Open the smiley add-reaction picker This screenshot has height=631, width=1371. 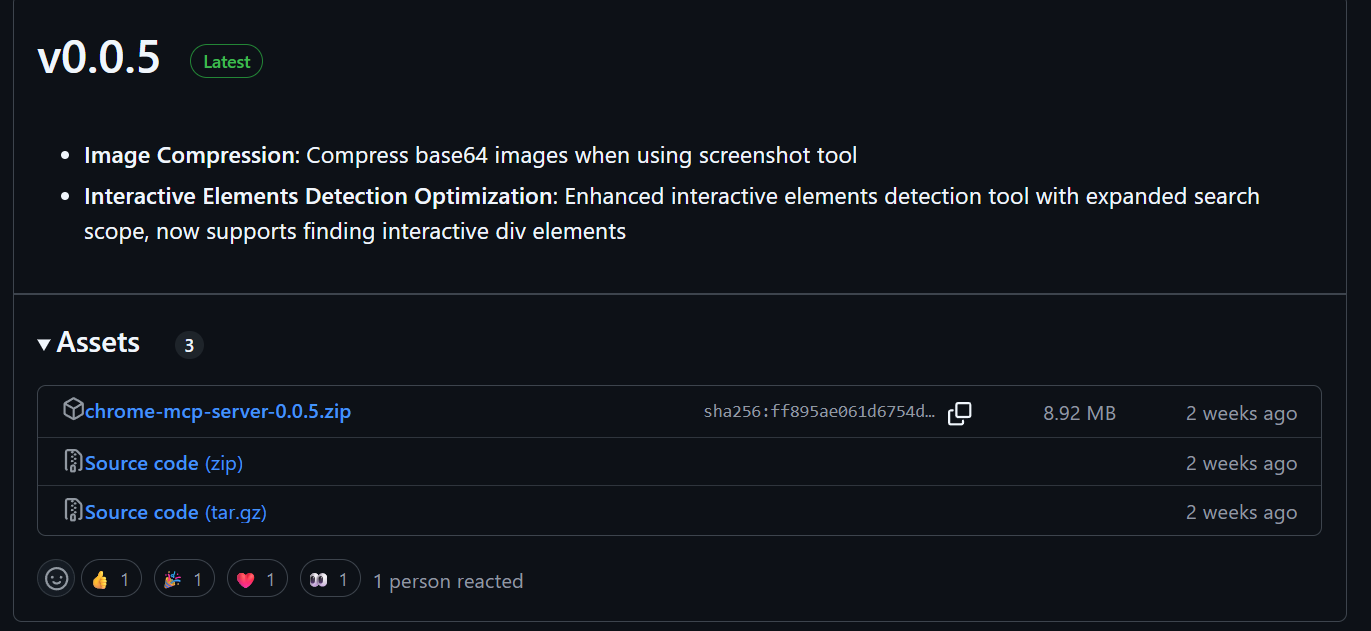point(56,578)
